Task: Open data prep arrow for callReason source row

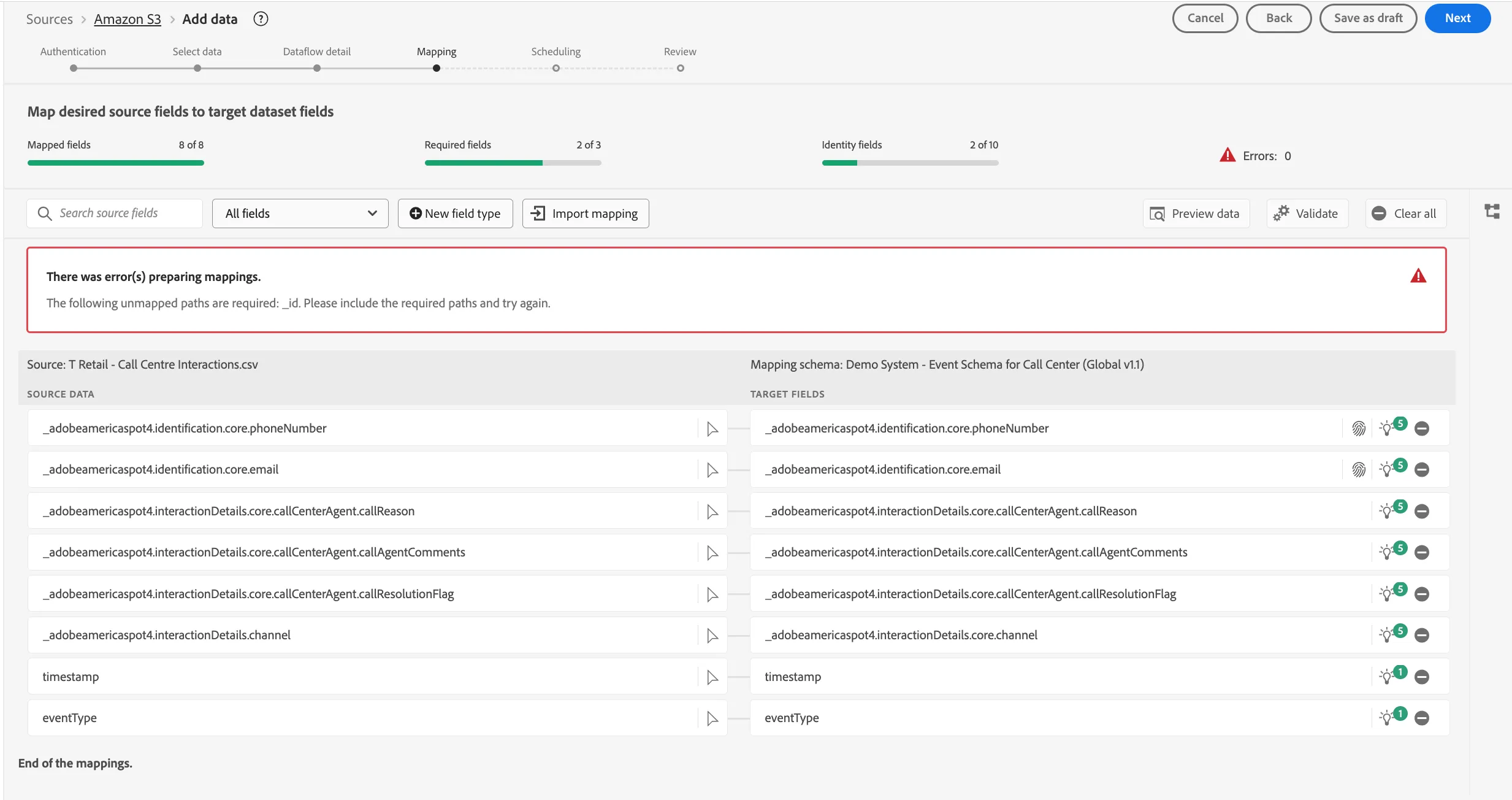Action: [x=712, y=511]
